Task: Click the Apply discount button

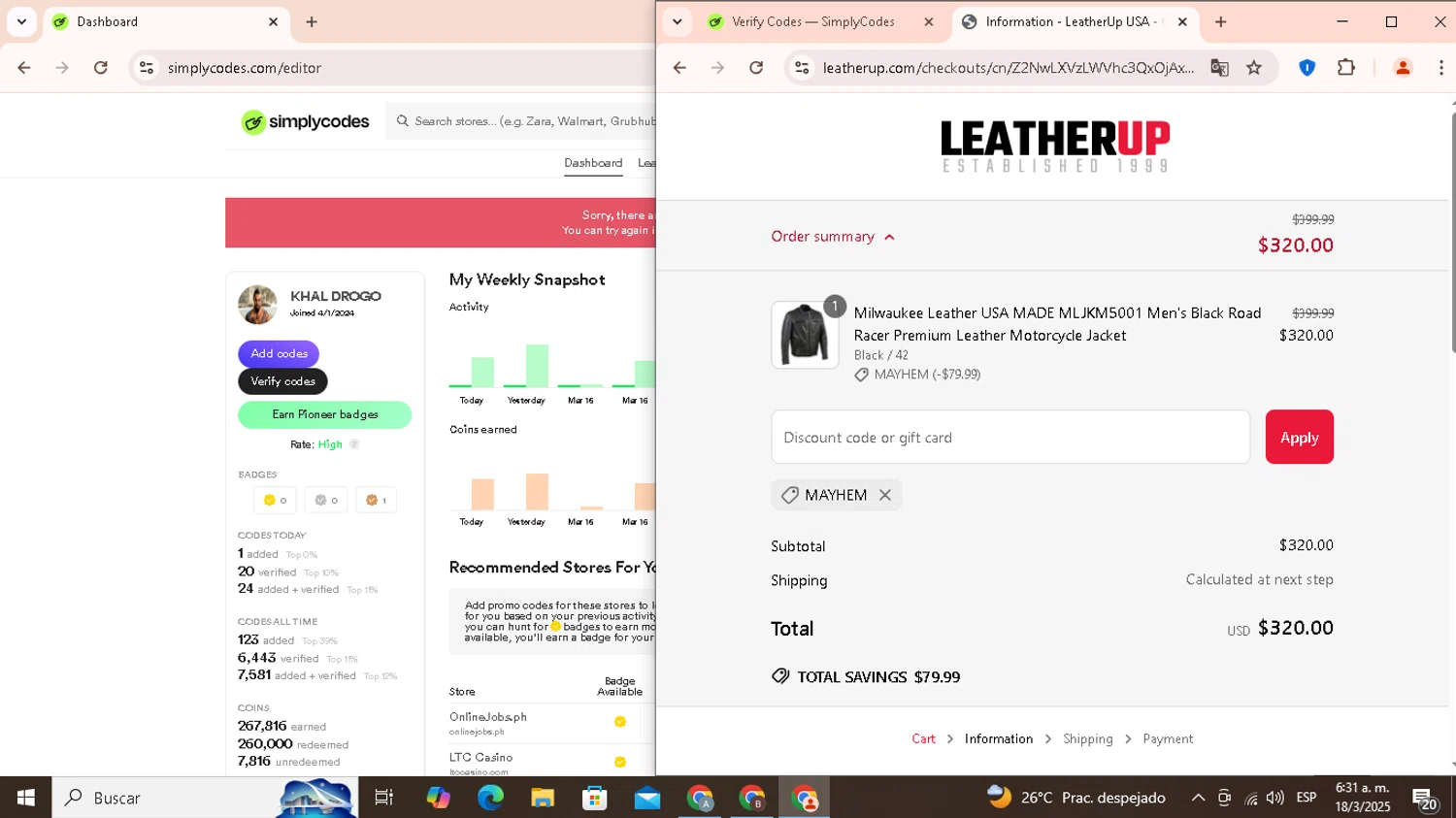Action: click(x=1299, y=438)
